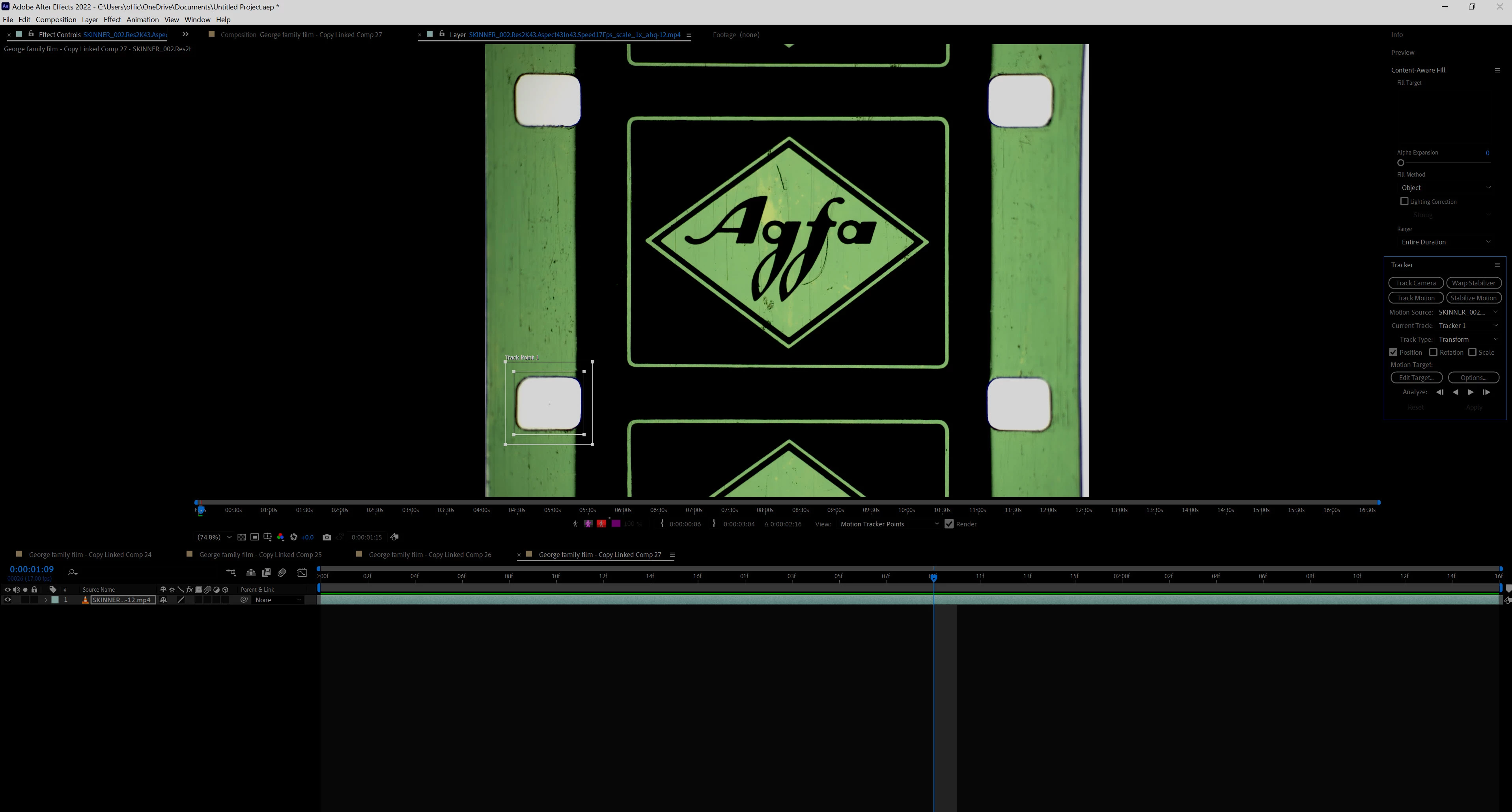Uncheck the Render checkbox
Image resolution: width=1512 pixels, height=812 pixels.
click(x=948, y=524)
